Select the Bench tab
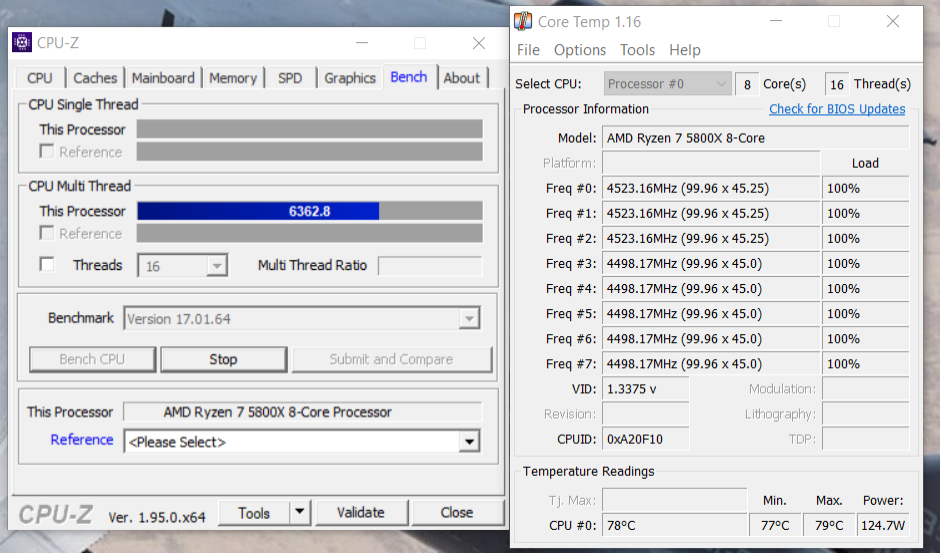The height and width of the screenshot is (553, 940). point(409,77)
